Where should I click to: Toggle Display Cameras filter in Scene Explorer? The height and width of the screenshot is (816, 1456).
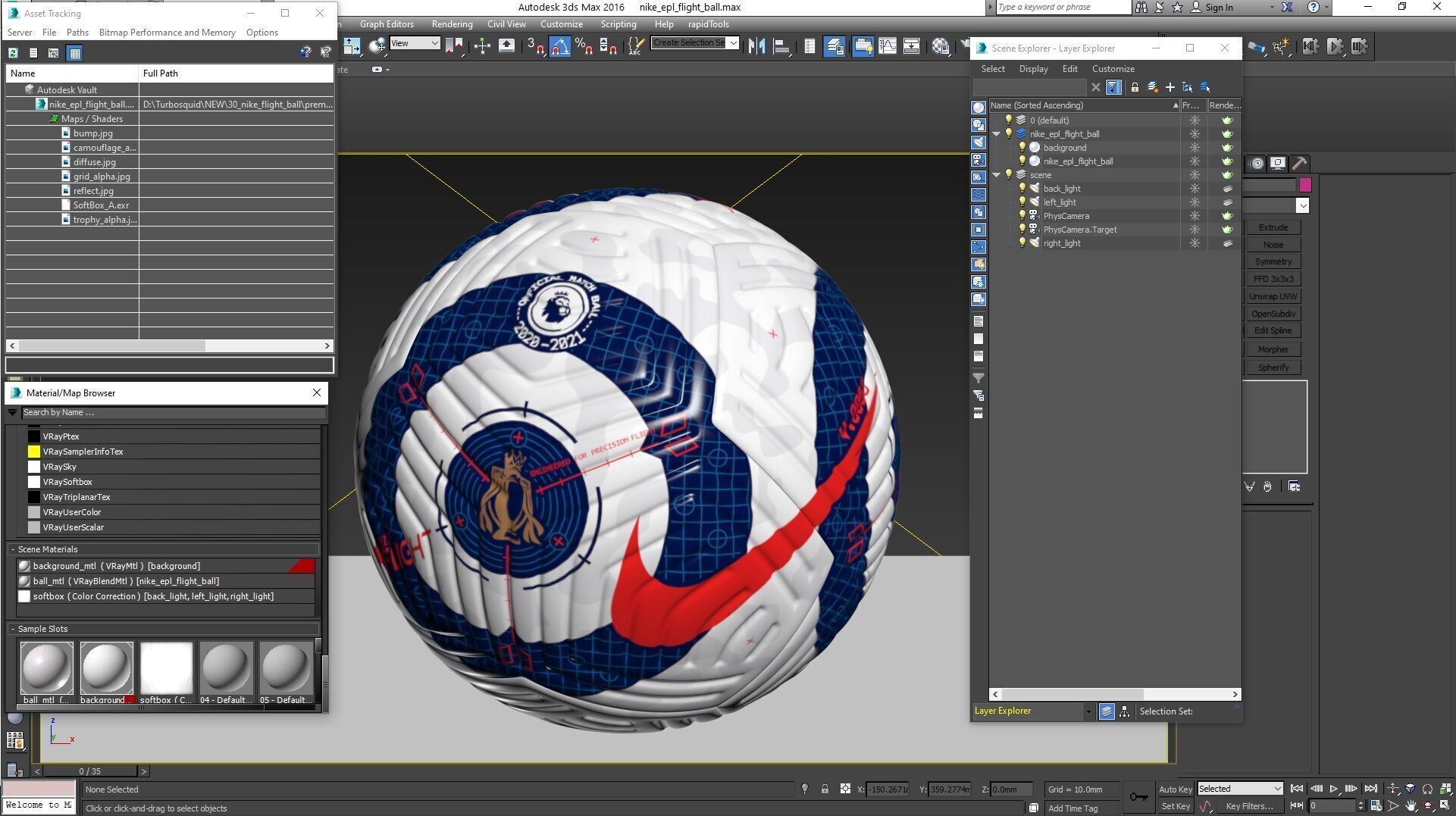(978, 160)
